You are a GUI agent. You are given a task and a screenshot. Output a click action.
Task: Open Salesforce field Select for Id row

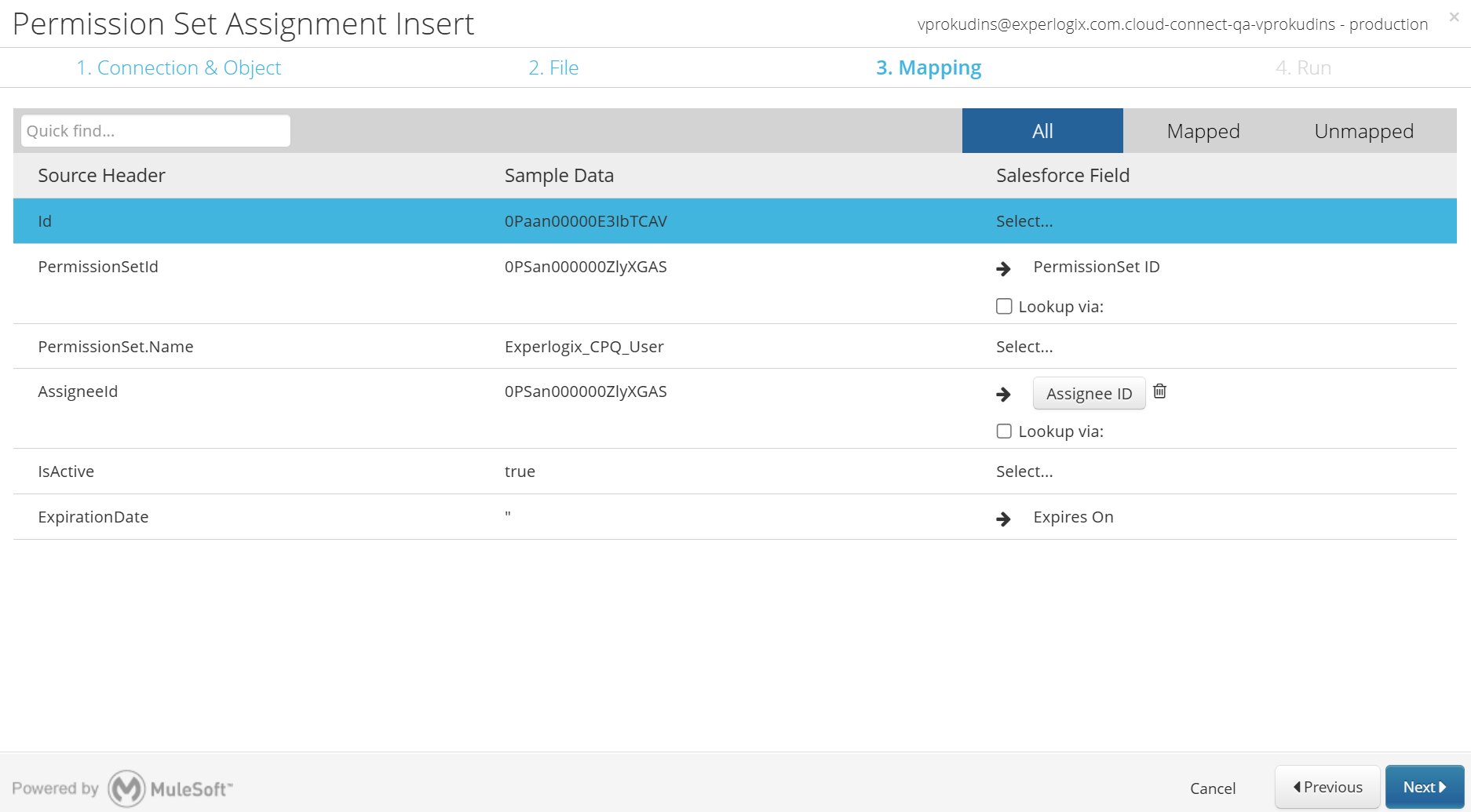click(x=1024, y=221)
